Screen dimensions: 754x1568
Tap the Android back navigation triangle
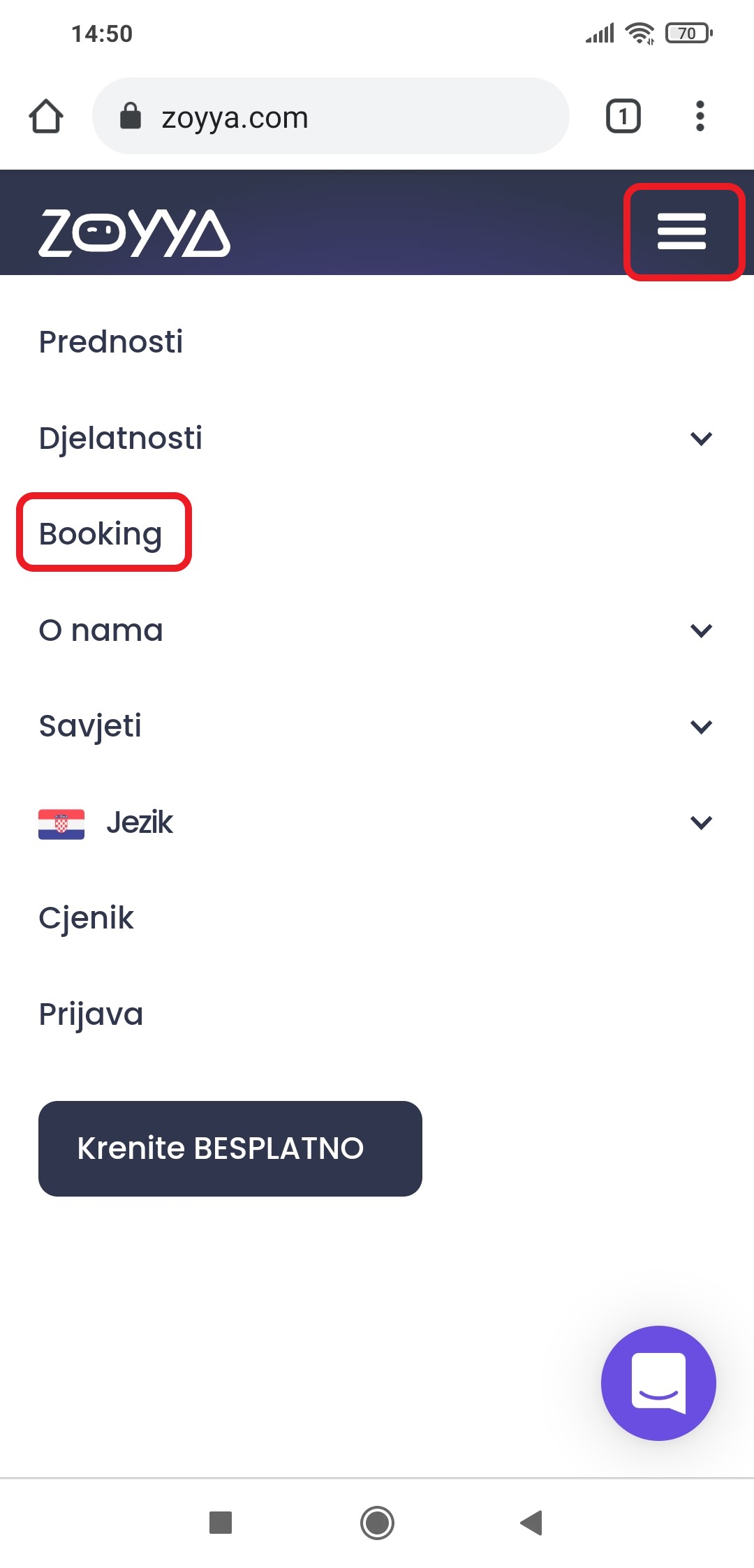[x=532, y=1523]
